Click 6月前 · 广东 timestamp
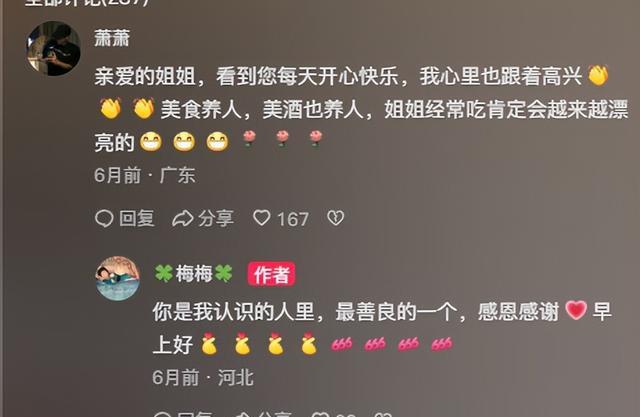Image resolution: width=640 pixels, height=417 pixels. 144,175
